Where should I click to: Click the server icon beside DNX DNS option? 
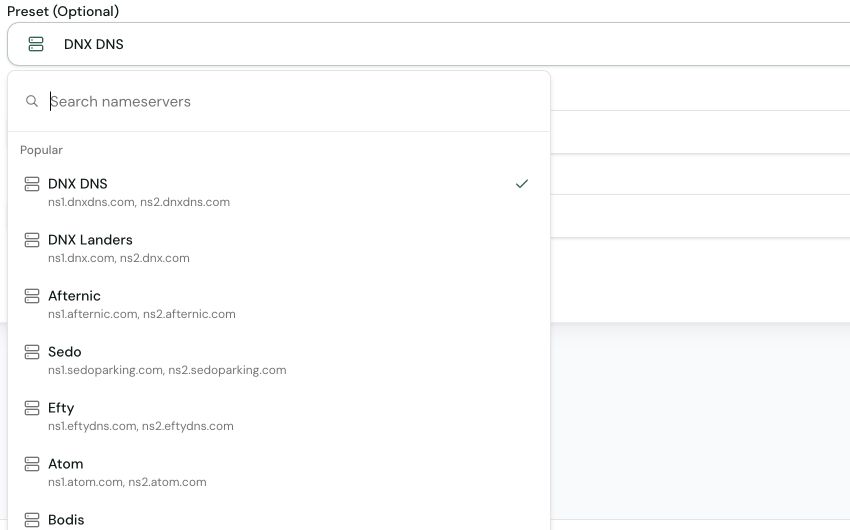tap(32, 184)
